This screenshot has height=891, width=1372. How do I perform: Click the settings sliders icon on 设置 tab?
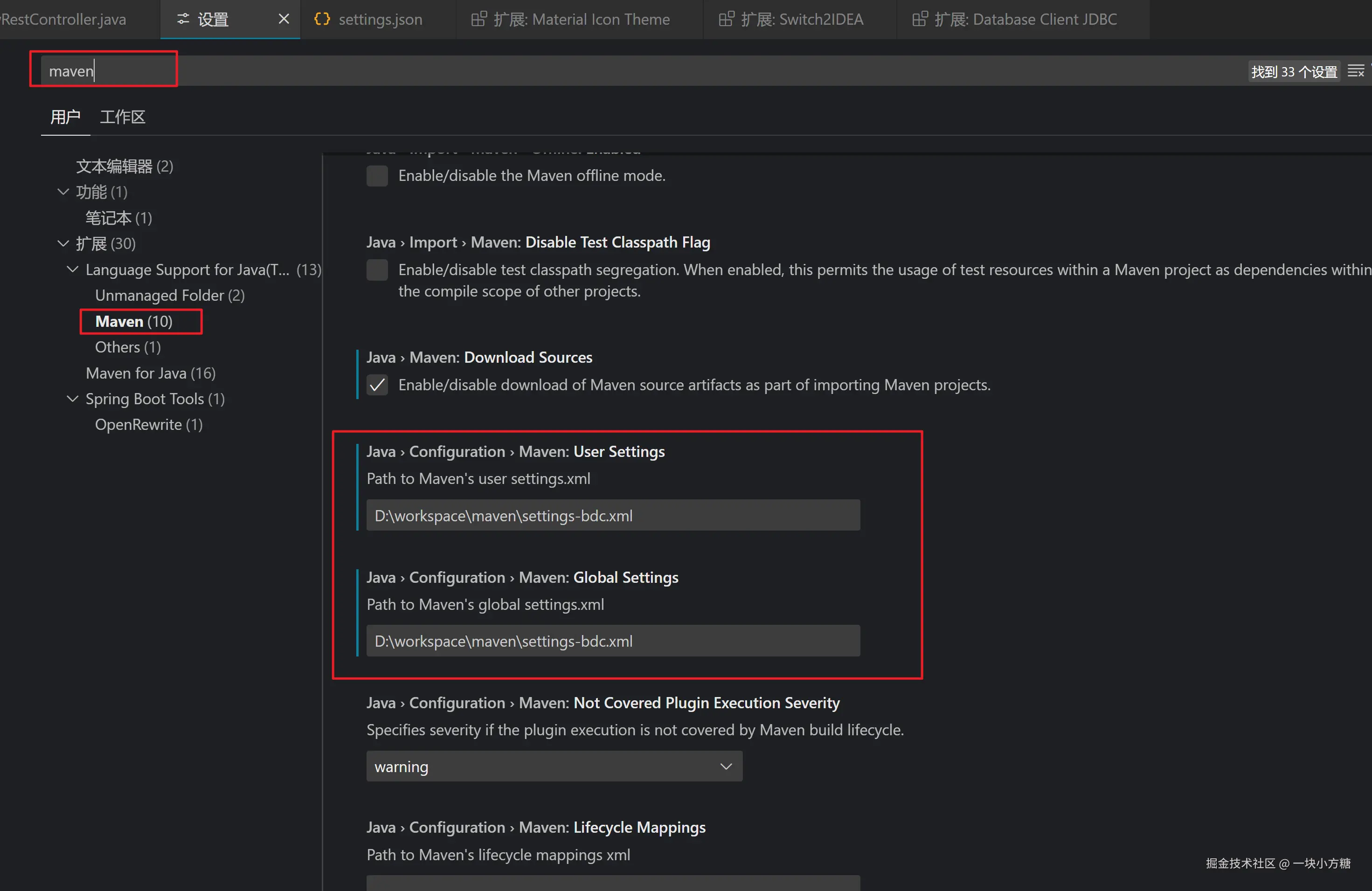click(183, 19)
